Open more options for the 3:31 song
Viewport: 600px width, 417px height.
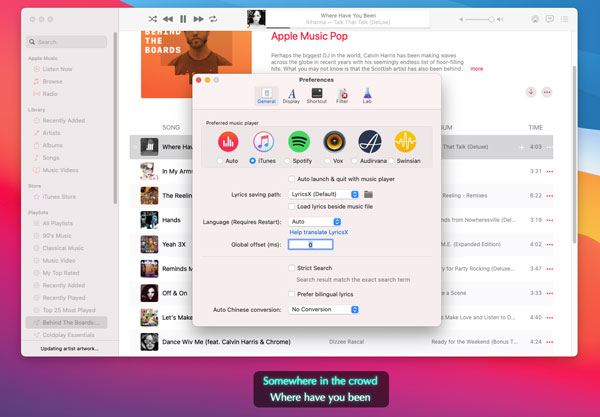coord(549,171)
